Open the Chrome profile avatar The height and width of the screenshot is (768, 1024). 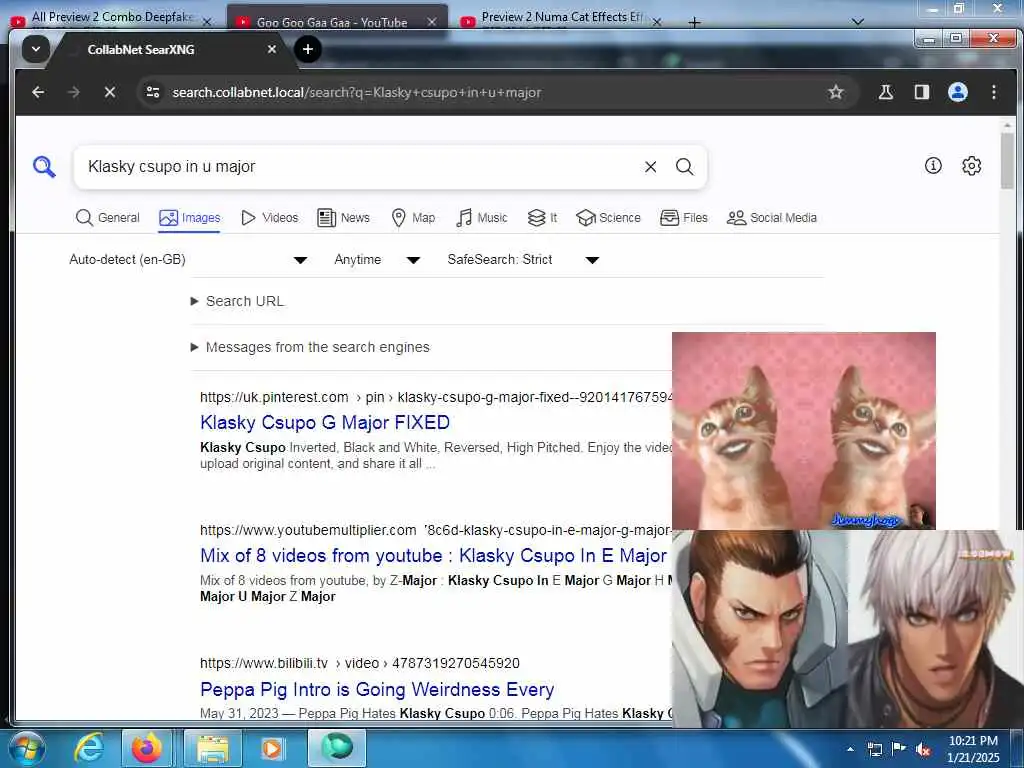pos(957,92)
